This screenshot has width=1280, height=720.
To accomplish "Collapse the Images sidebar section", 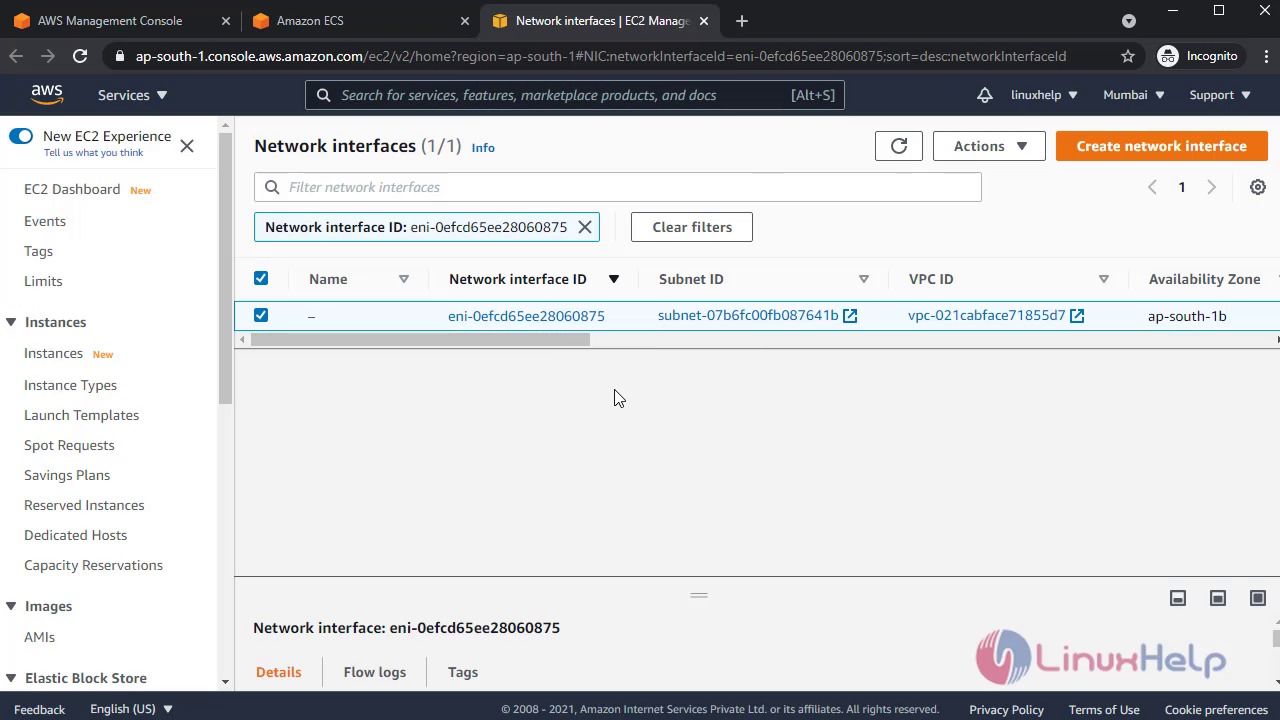I will [12, 606].
